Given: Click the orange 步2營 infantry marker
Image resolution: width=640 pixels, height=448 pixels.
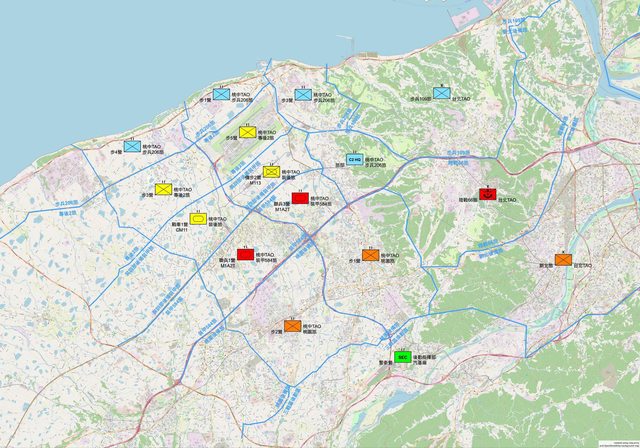Looking at the screenshot, I should [292, 325].
